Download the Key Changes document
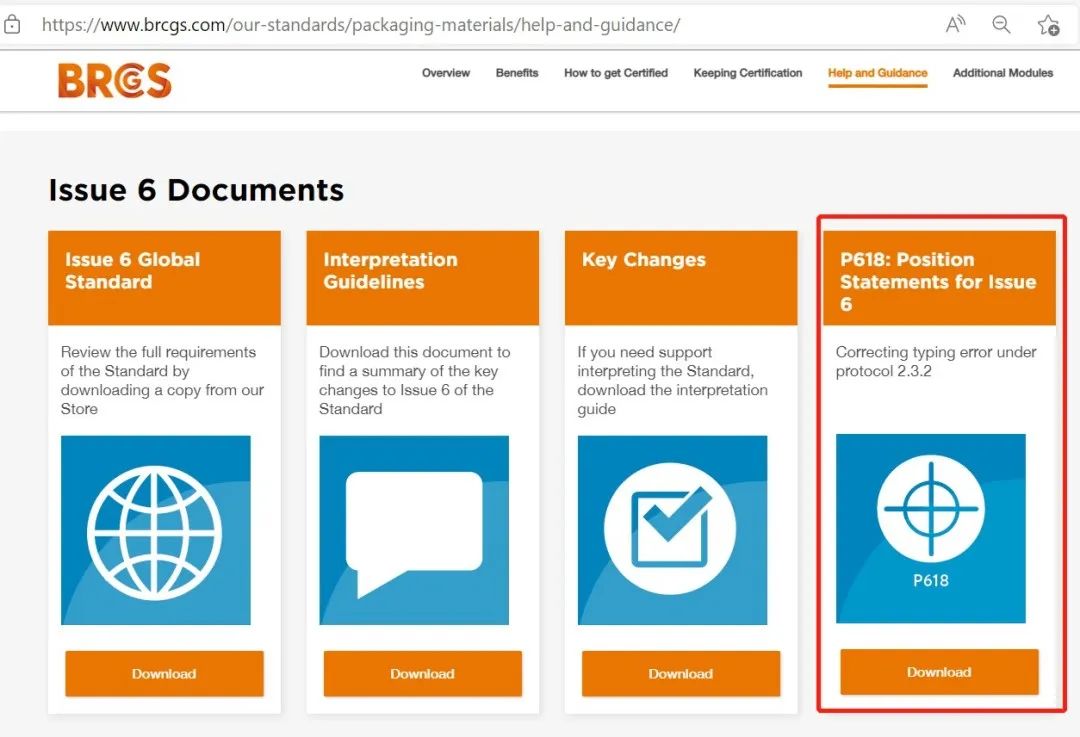Image resolution: width=1080 pixels, height=737 pixels. pyautogui.click(x=680, y=674)
